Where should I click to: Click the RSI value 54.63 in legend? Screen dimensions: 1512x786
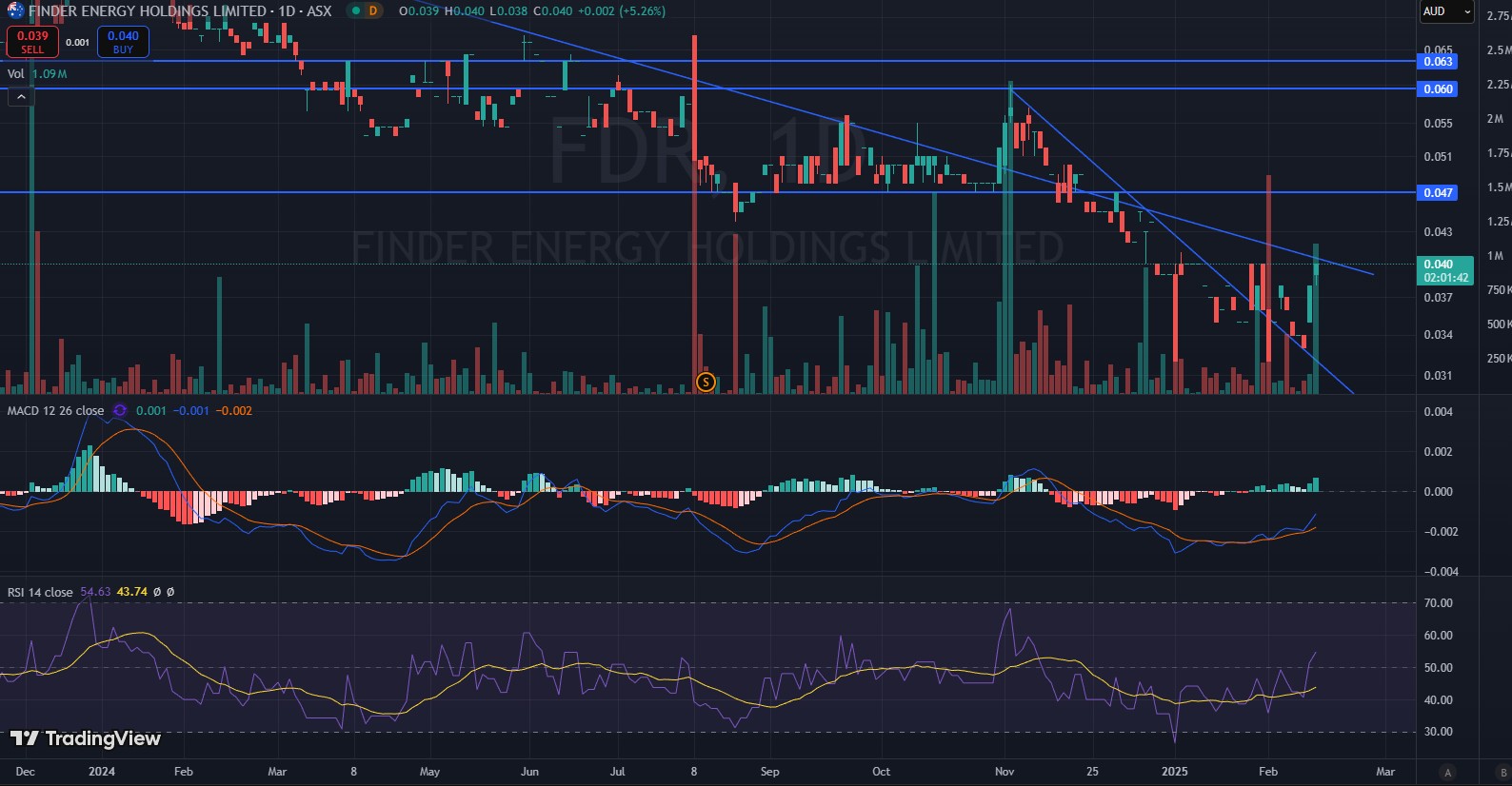[x=95, y=592]
